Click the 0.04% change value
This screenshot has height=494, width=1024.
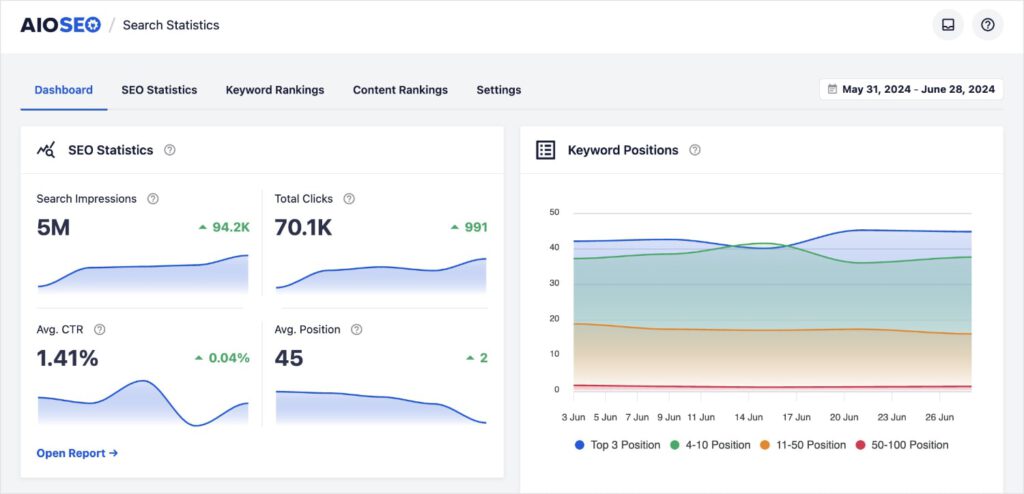(x=229, y=358)
